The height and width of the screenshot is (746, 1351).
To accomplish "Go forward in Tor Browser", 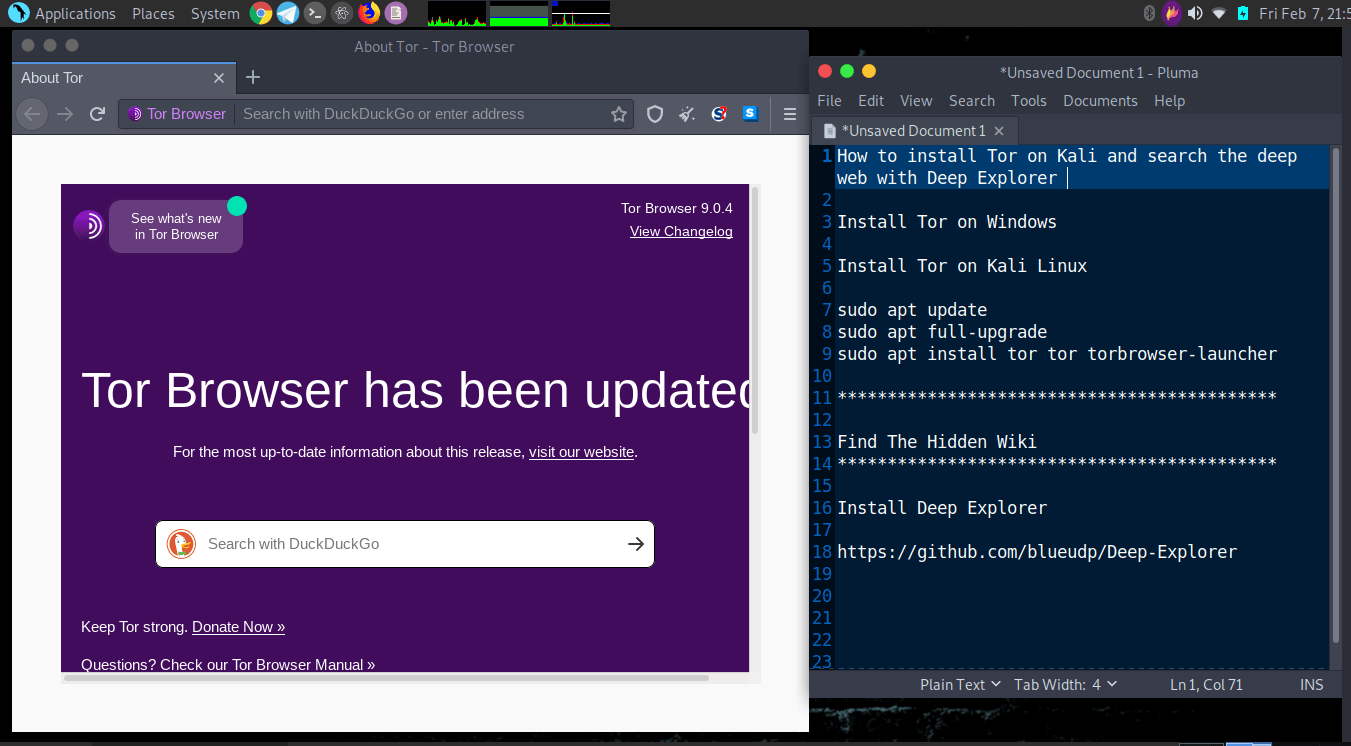I will (65, 114).
